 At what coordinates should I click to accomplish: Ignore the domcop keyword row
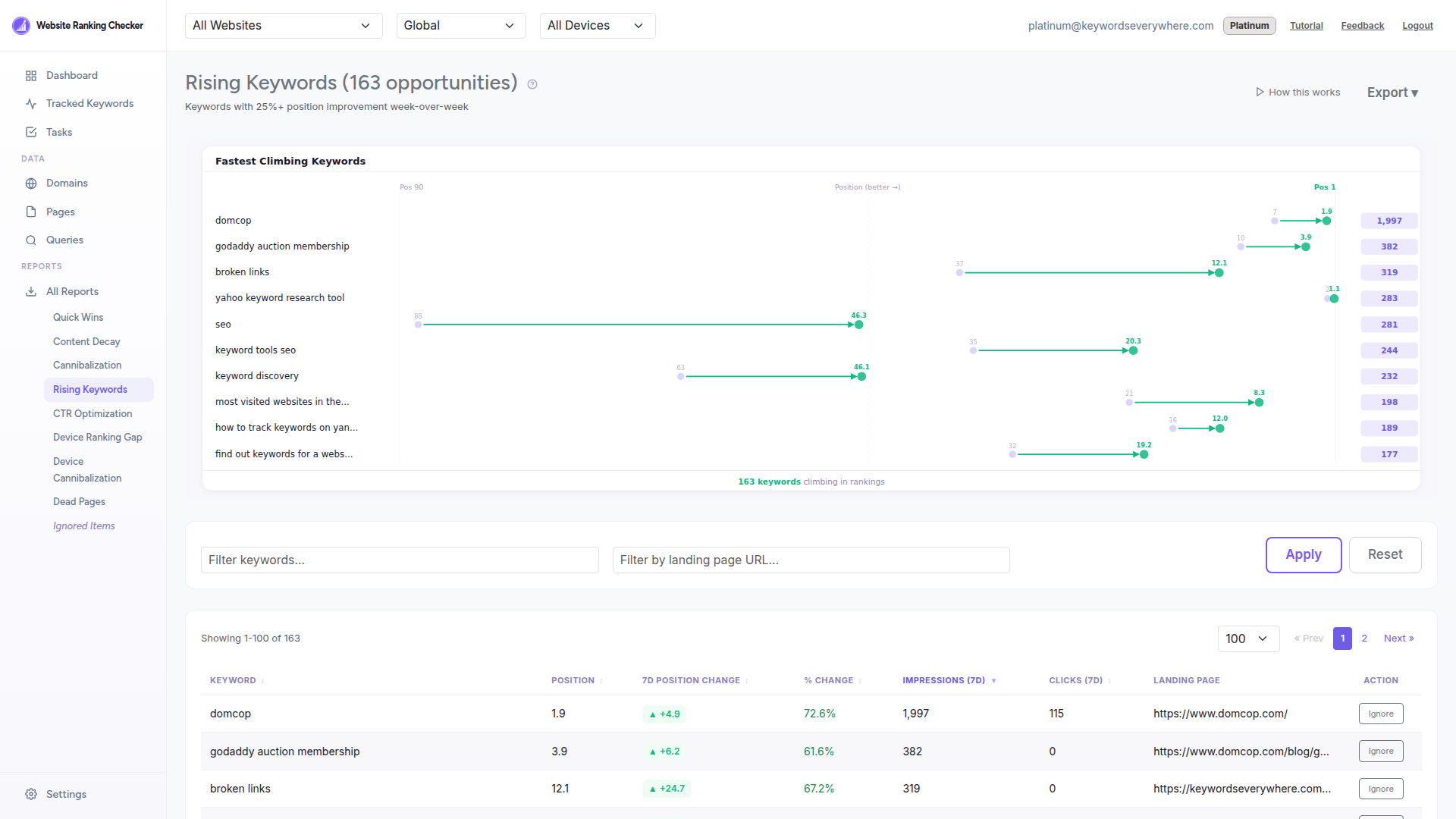(1380, 713)
